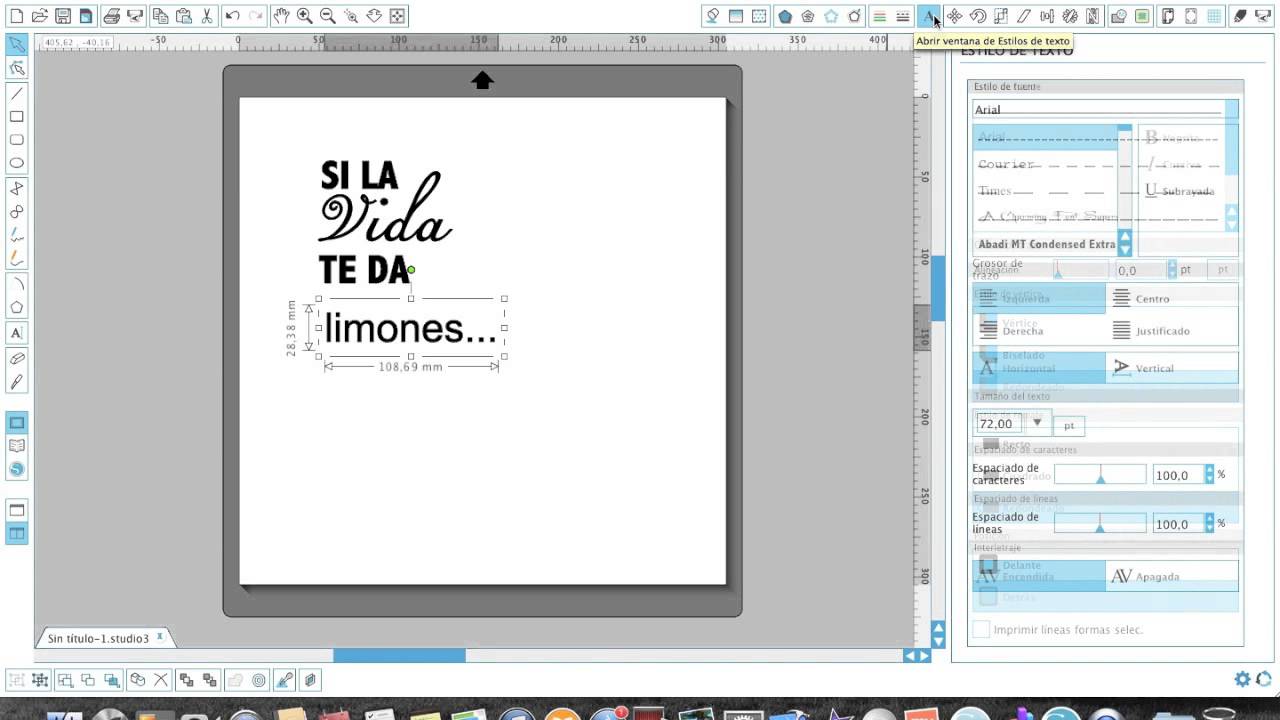Set kerning to Apagada
The height and width of the screenshot is (720, 1280).
click(x=1172, y=576)
